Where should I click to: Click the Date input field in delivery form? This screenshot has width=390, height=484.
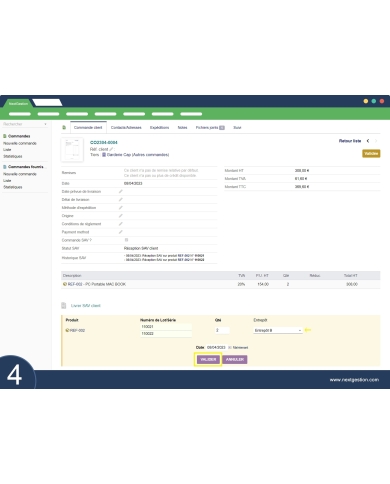point(216,347)
